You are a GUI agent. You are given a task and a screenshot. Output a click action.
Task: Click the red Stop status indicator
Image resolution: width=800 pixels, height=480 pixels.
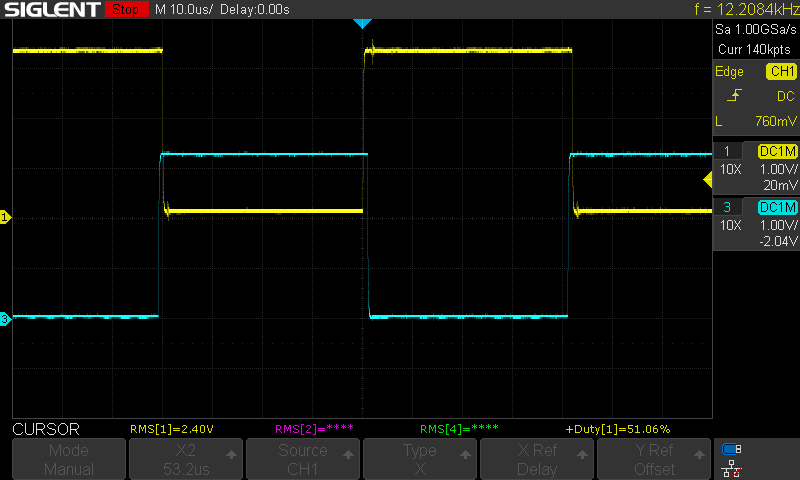124,10
